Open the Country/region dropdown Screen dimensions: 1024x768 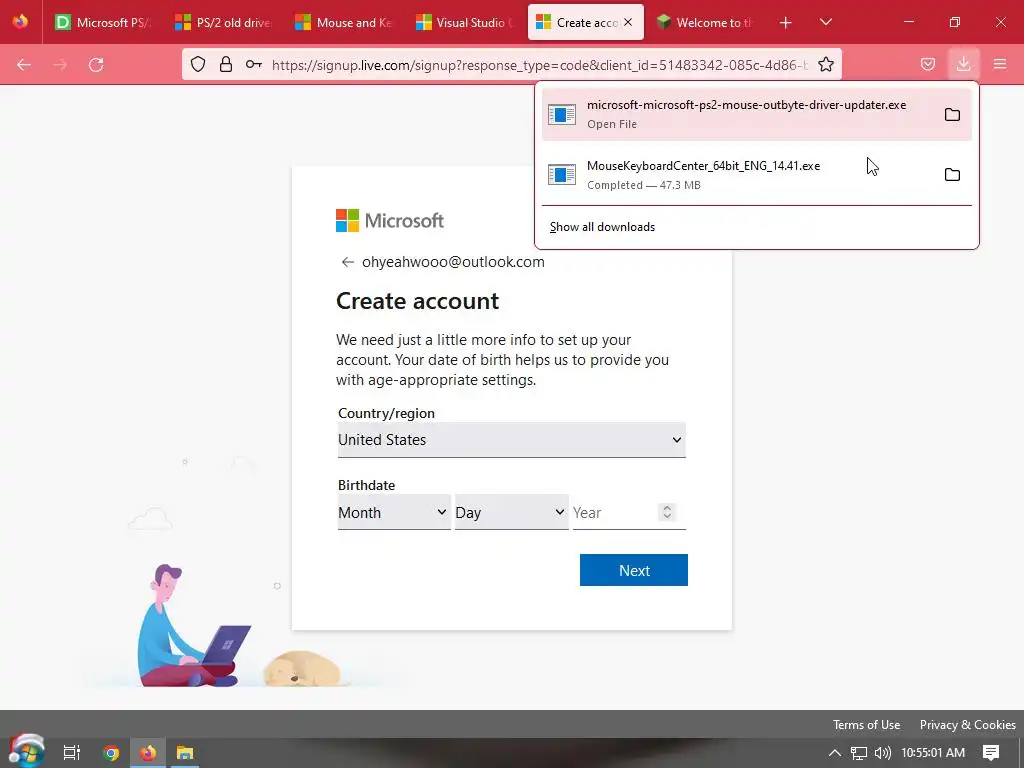pyautogui.click(x=511, y=440)
